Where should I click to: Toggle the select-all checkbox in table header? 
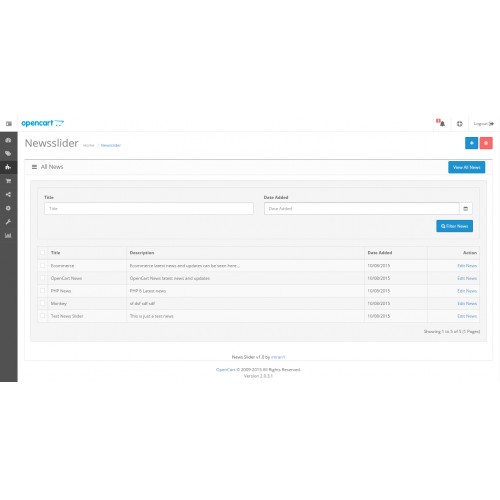[43, 252]
